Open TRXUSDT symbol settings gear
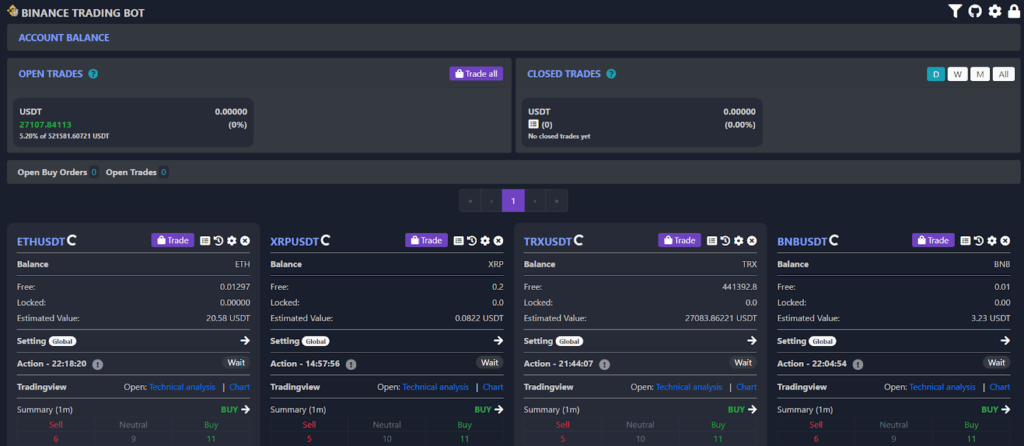This screenshot has height=446, width=1024. [x=739, y=240]
